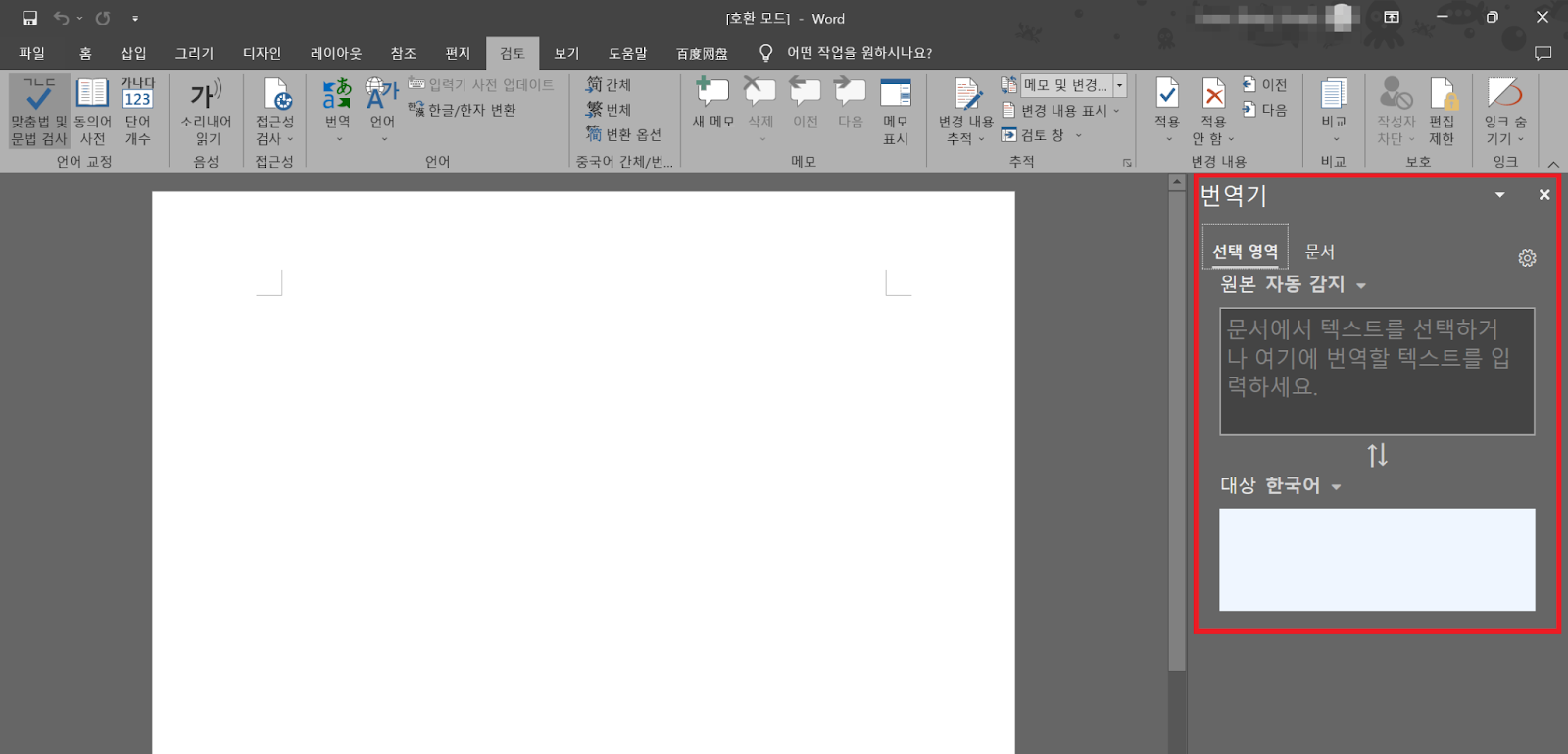Switch to the Design (디자인) tab

pos(262,53)
